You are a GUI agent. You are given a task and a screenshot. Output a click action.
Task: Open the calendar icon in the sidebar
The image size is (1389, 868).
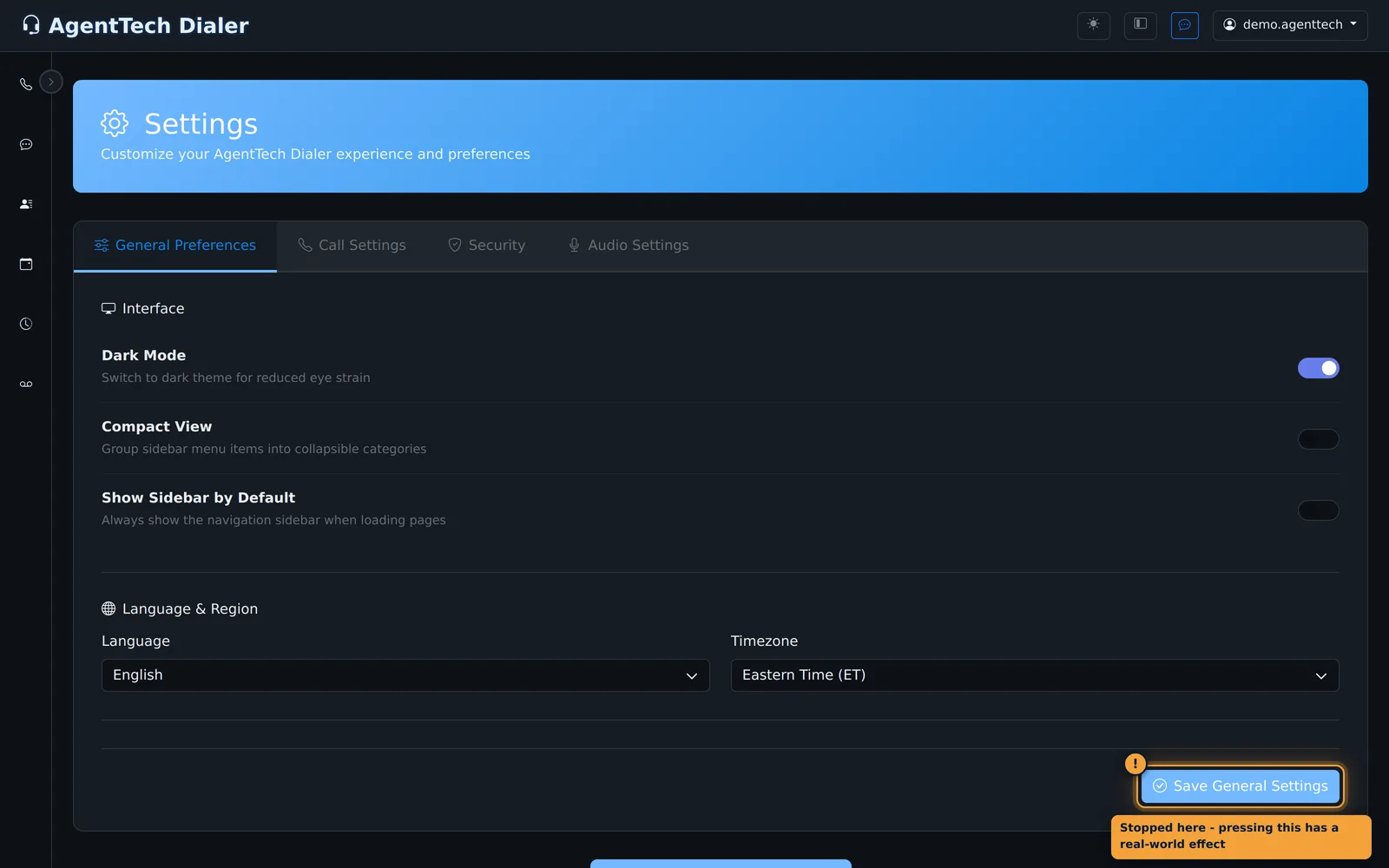click(x=26, y=264)
